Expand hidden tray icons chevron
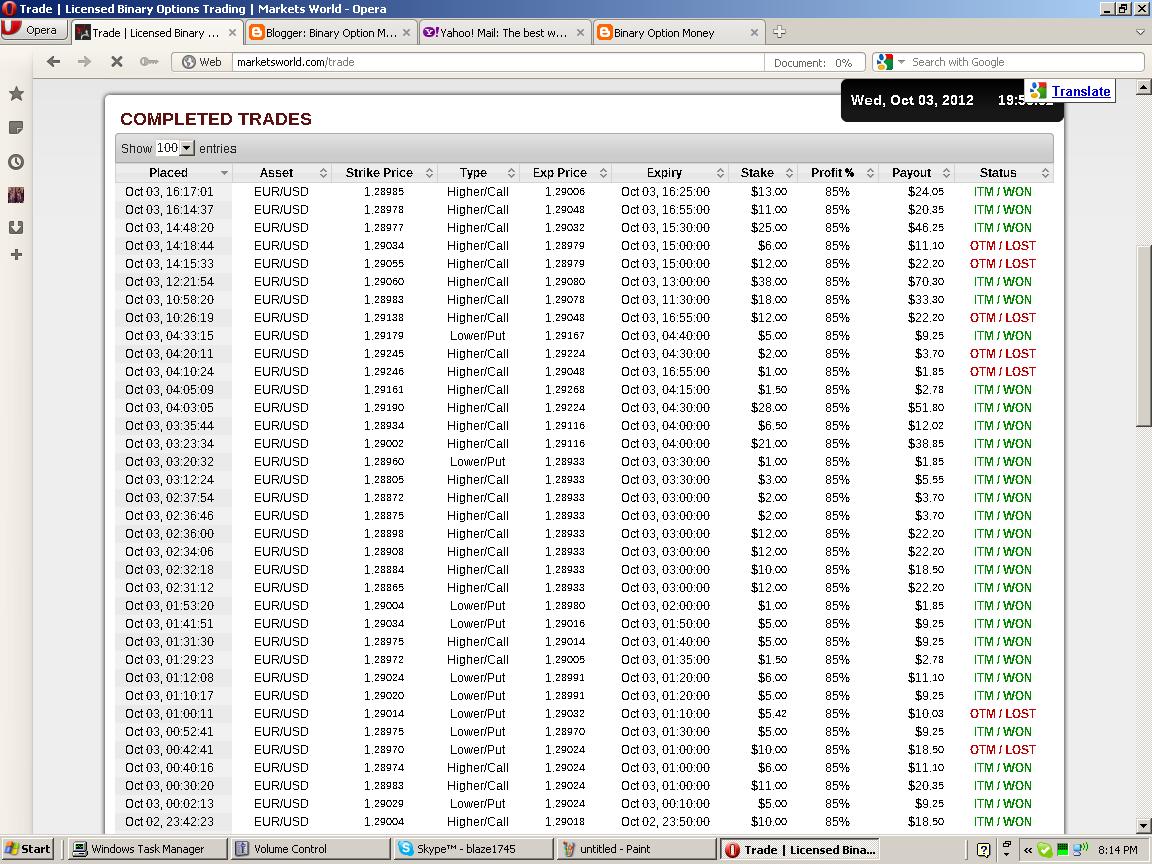 (1028, 850)
